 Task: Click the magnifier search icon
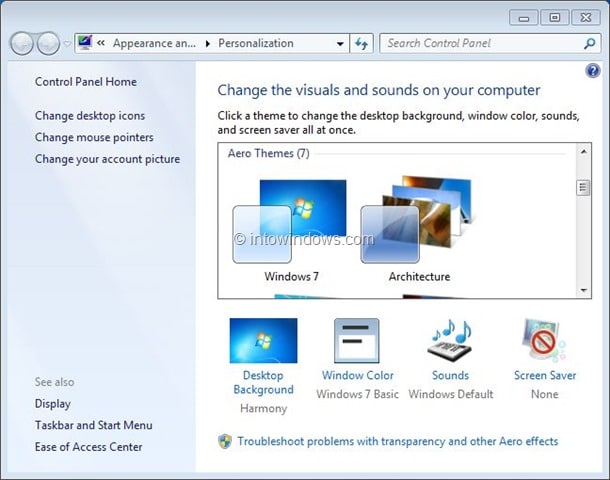coord(590,43)
